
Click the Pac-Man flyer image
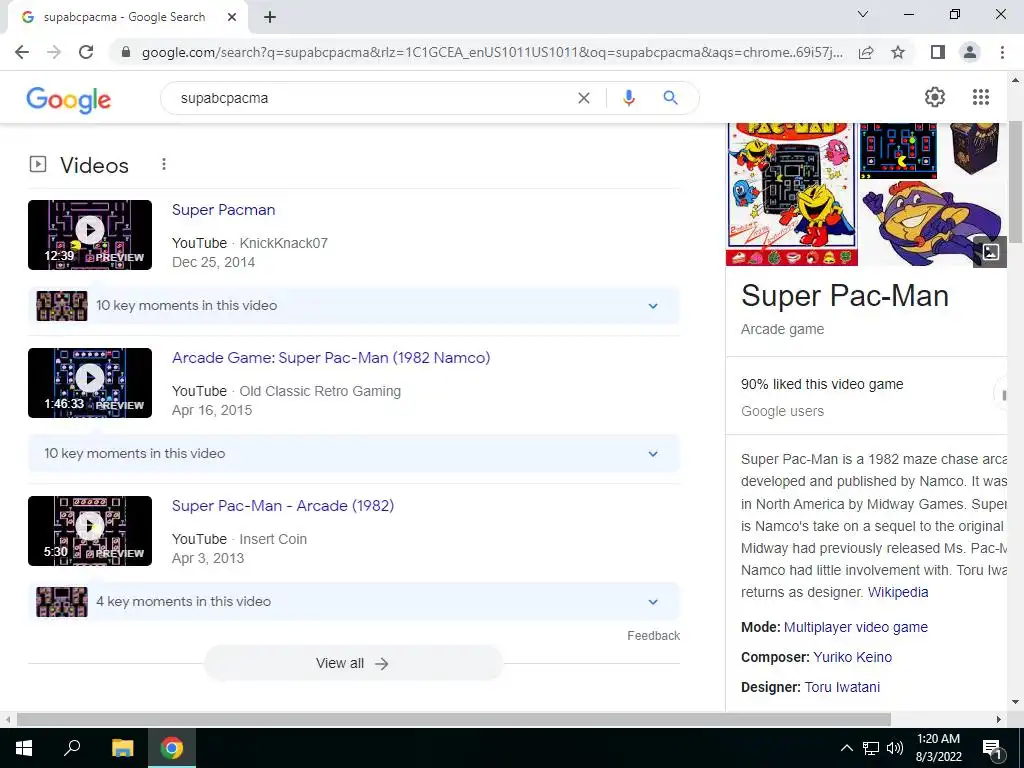click(792, 194)
